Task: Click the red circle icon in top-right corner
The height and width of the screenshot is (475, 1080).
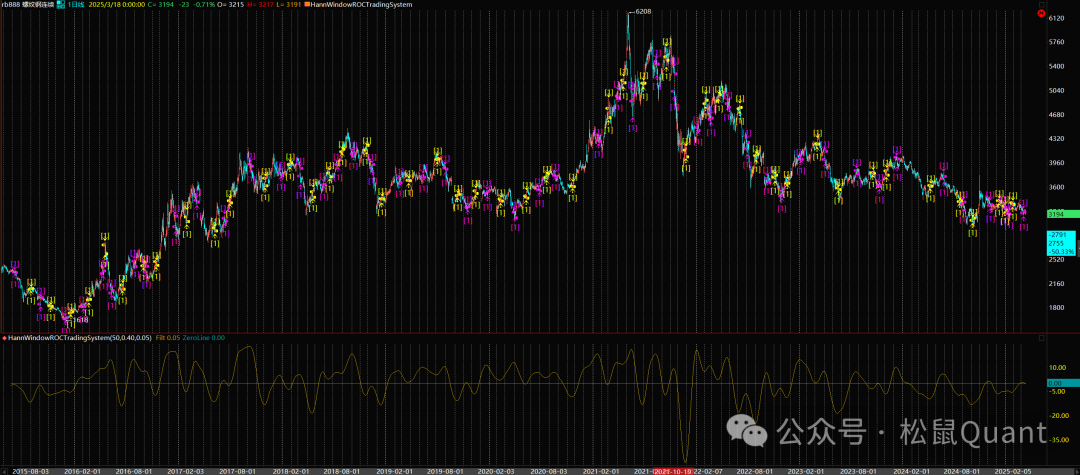Action: 1041,14
